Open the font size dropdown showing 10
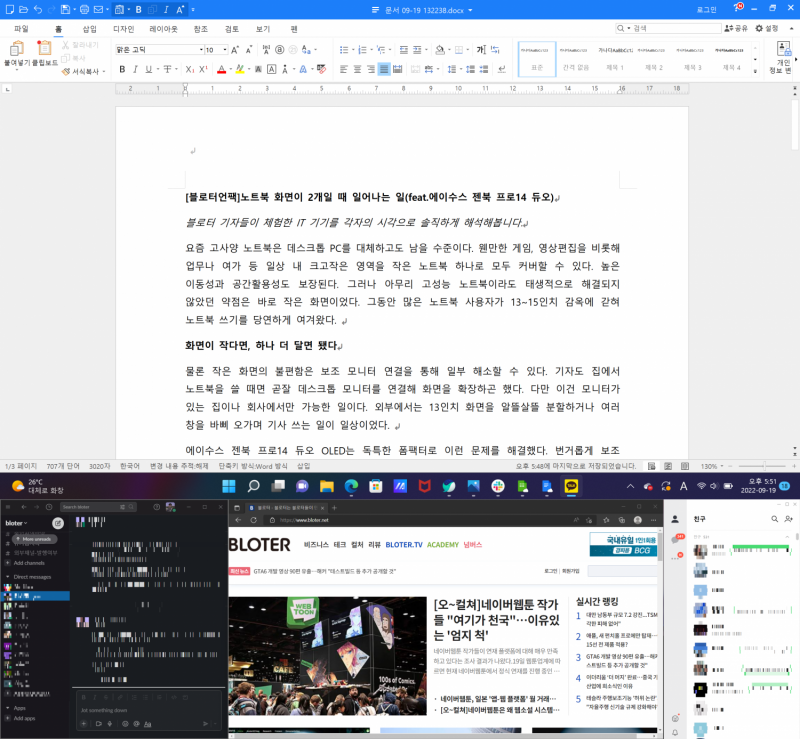The height and width of the screenshot is (739, 800). coord(225,50)
